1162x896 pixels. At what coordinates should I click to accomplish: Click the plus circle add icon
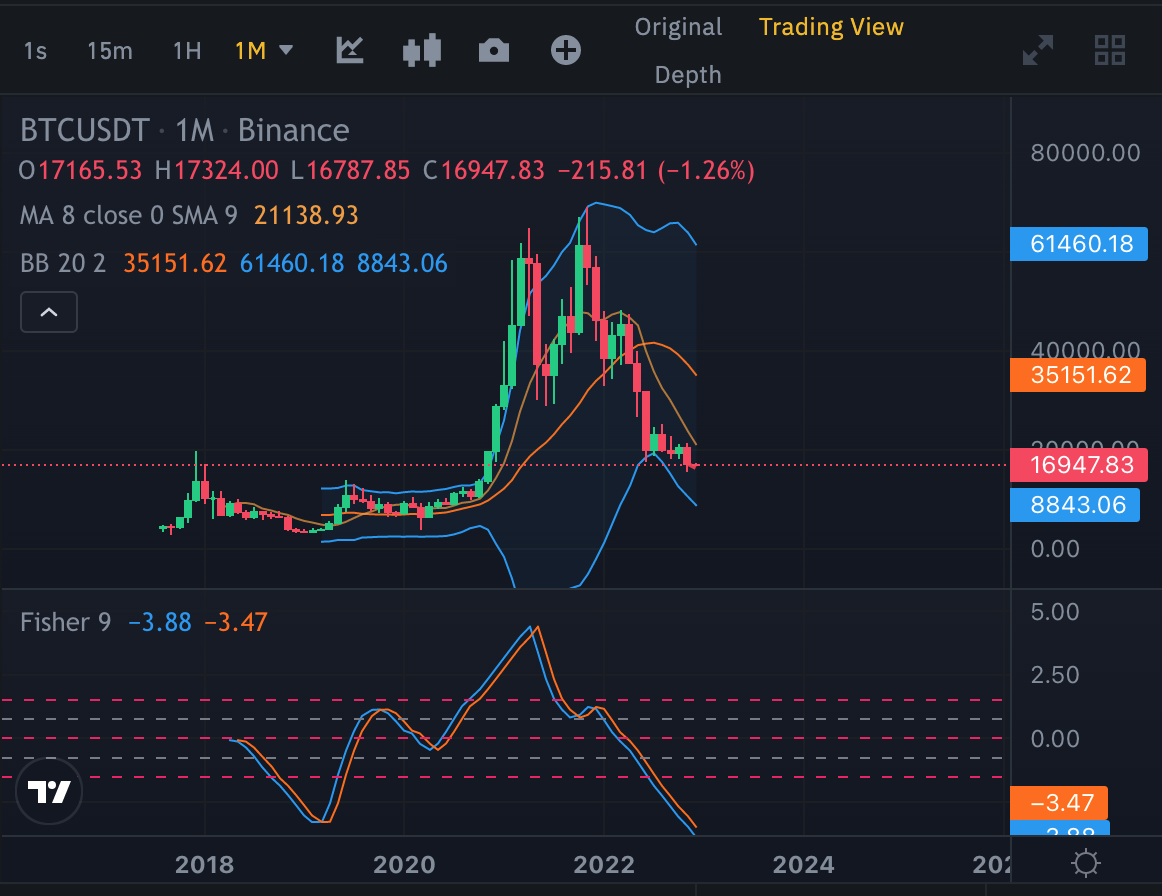tap(565, 50)
